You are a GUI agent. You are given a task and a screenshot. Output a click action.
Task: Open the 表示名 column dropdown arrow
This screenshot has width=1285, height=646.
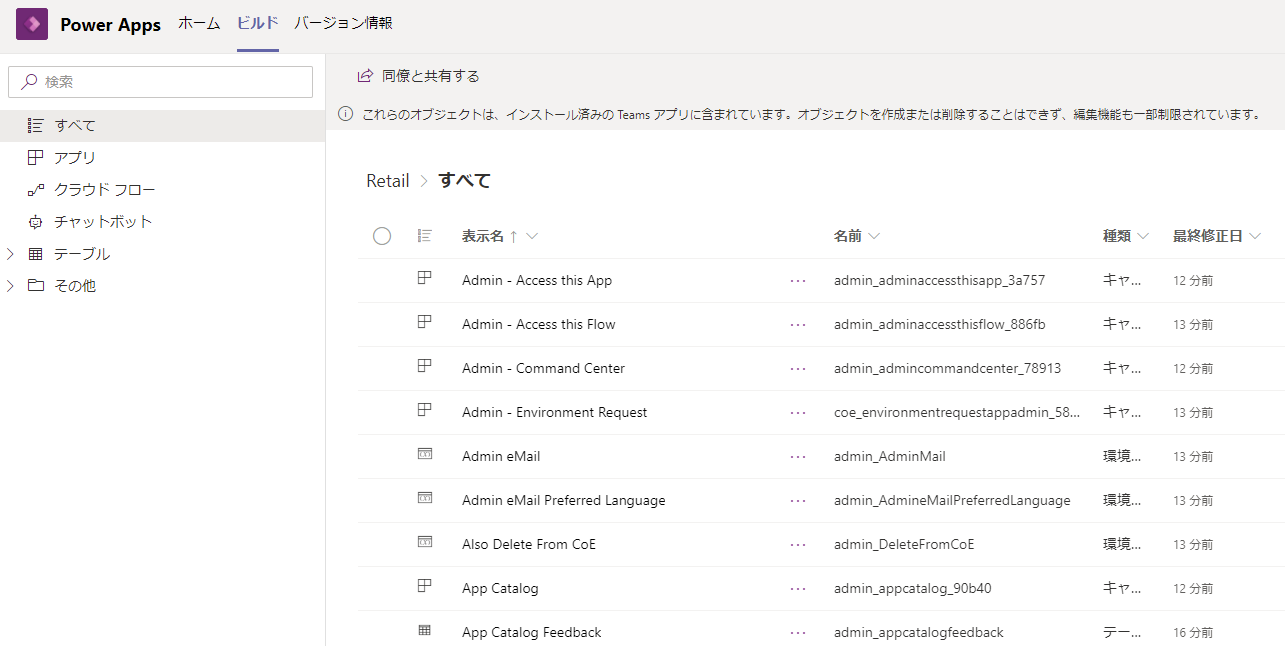pyautogui.click(x=532, y=237)
